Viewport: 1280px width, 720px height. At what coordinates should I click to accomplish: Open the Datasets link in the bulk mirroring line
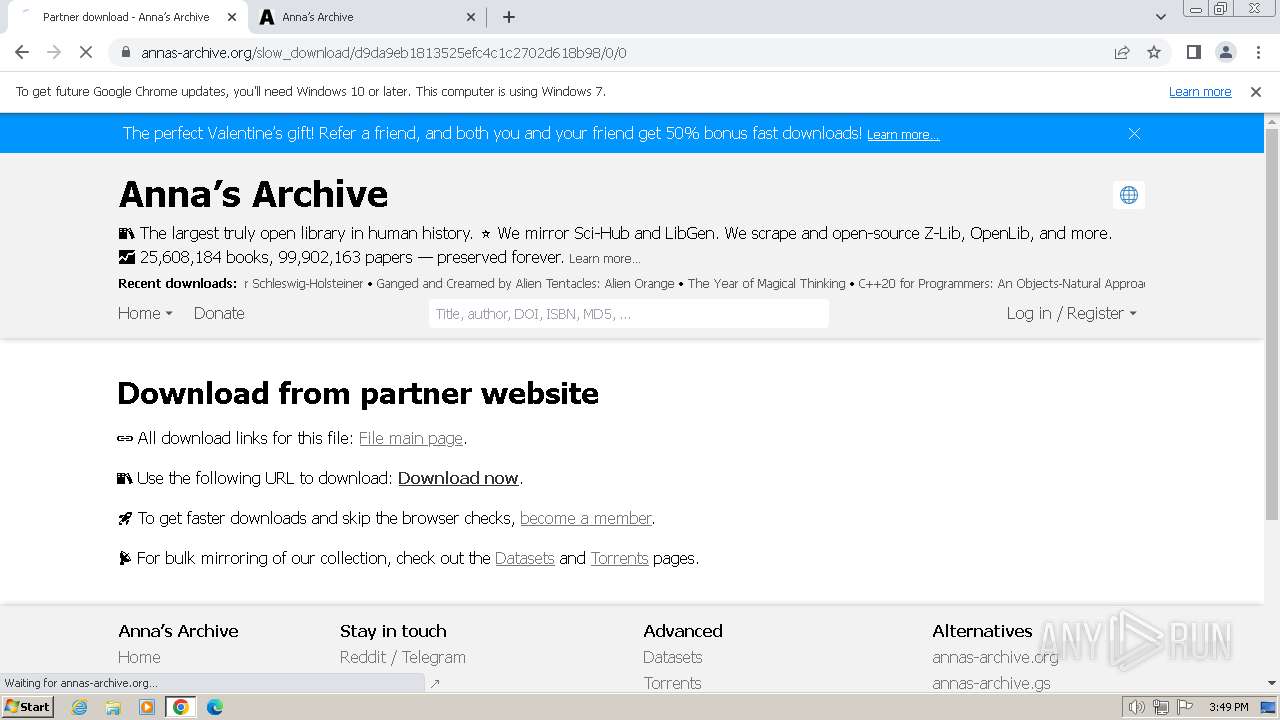point(524,558)
